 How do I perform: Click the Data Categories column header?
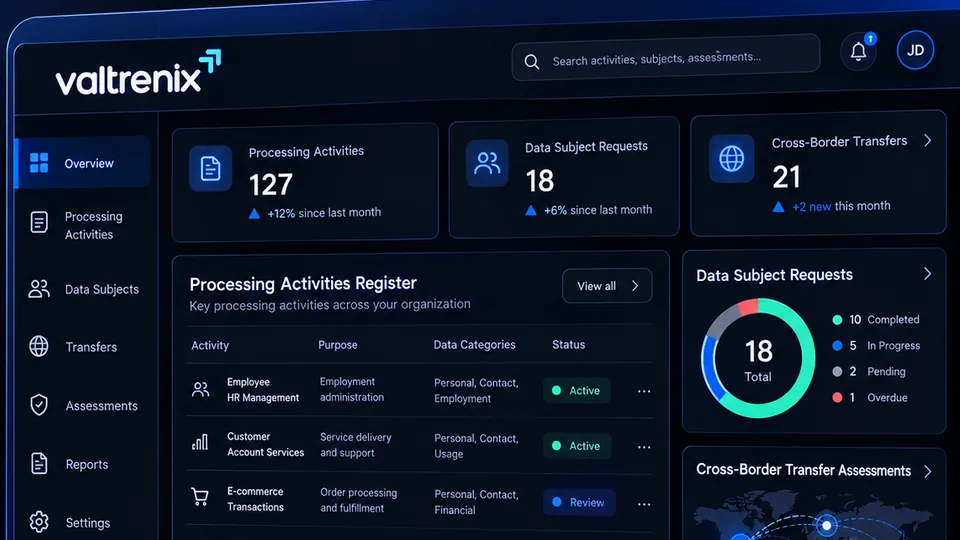click(474, 345)
